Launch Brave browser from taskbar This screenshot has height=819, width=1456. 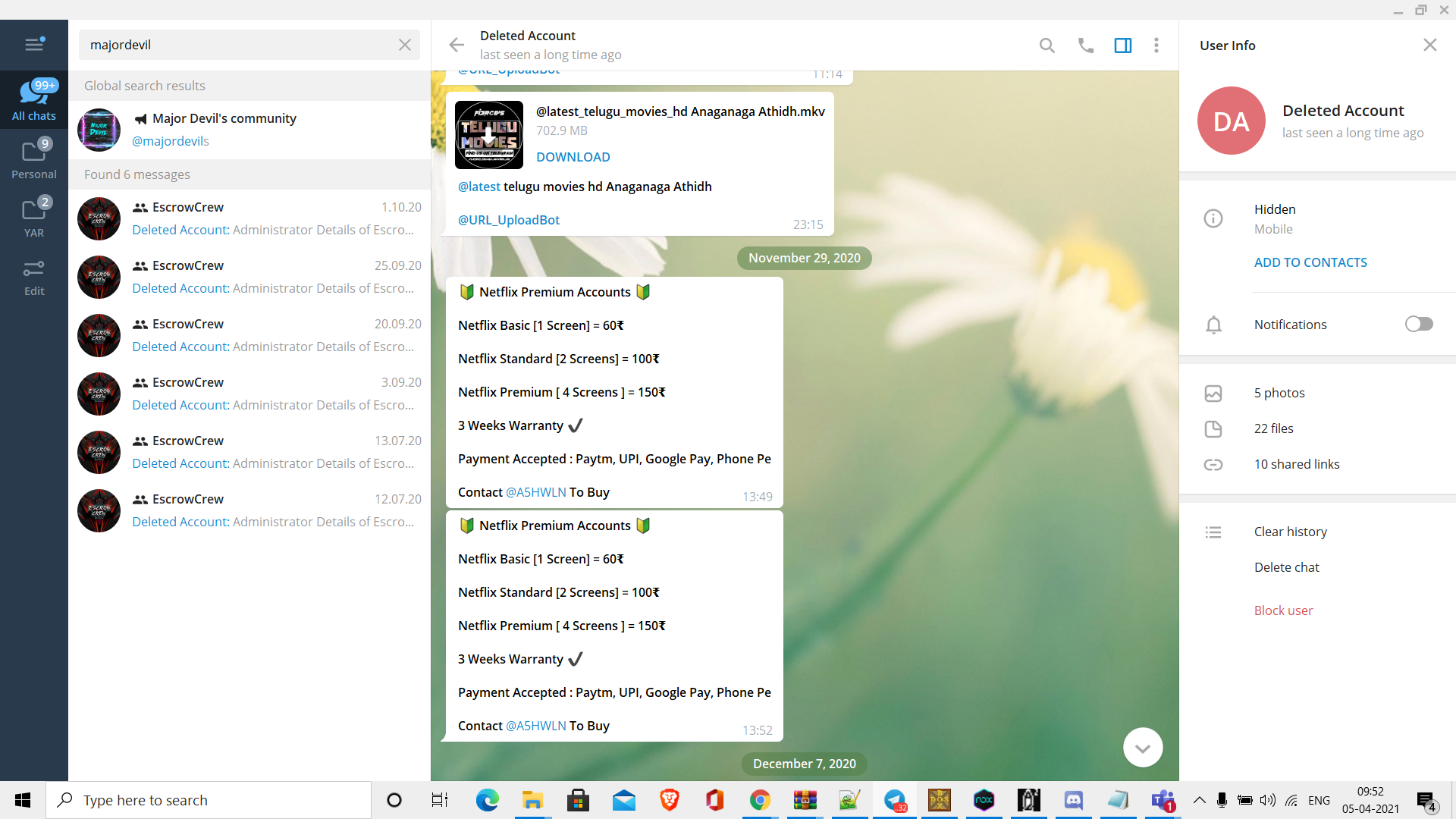coord(669,800)
